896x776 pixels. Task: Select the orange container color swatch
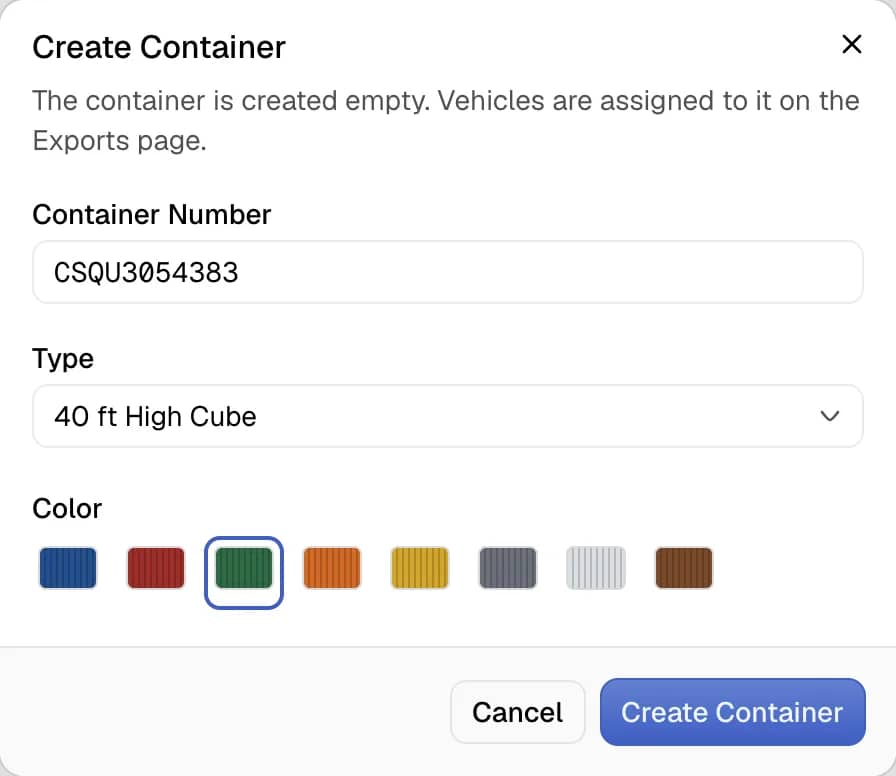(x=332, y=567)
